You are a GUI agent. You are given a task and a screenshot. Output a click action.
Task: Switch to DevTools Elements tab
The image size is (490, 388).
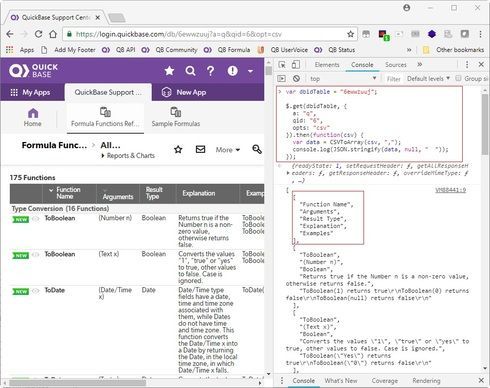pos(327,65)
